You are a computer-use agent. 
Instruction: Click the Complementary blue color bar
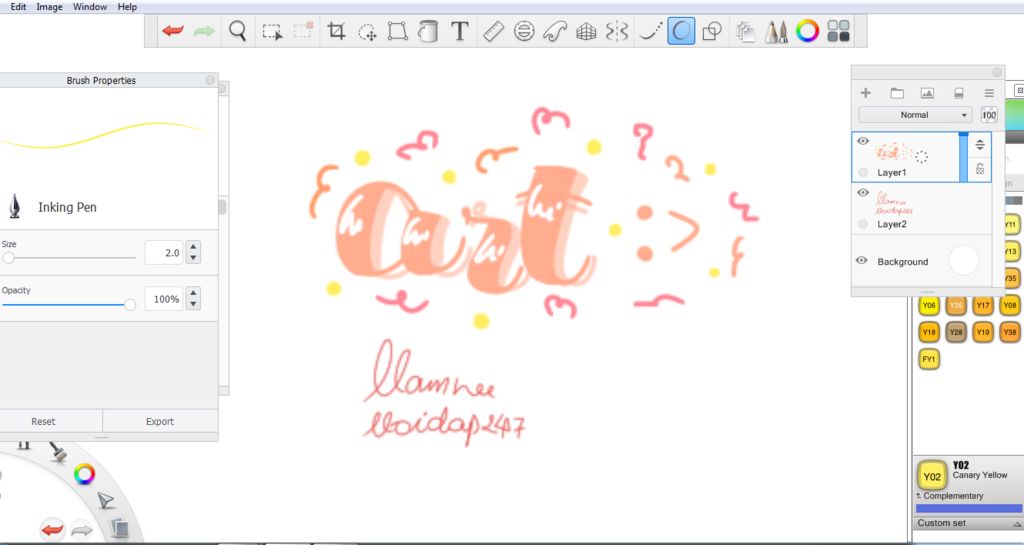coord(969,508)
